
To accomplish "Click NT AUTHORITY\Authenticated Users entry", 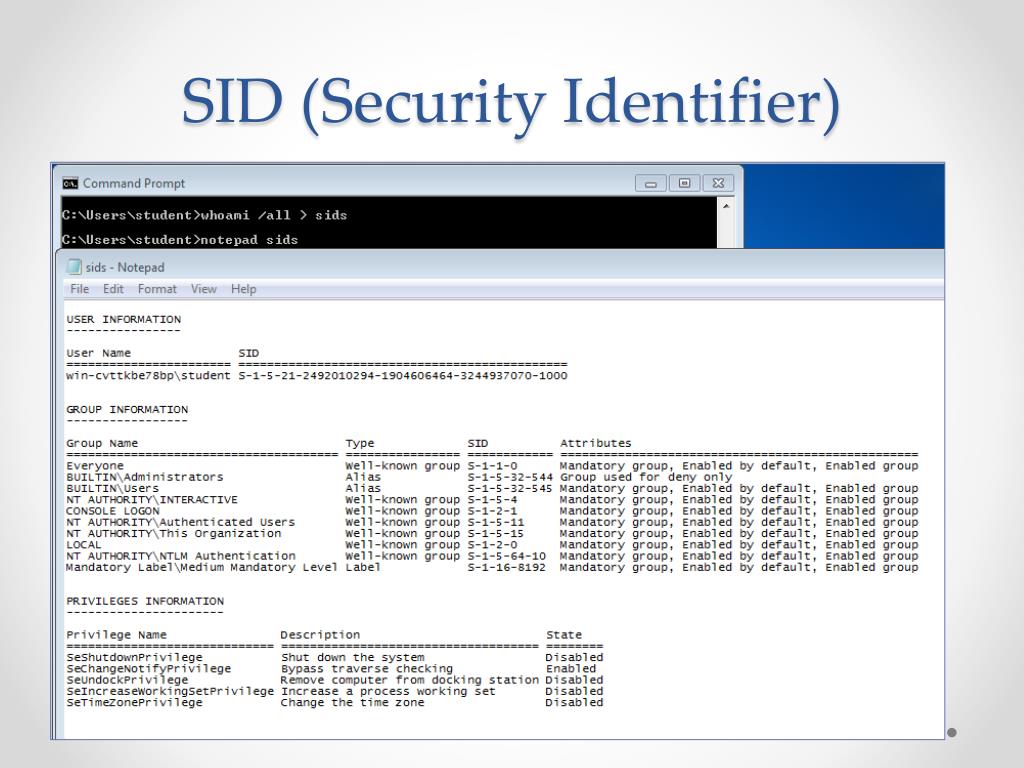I will point(180,522).
